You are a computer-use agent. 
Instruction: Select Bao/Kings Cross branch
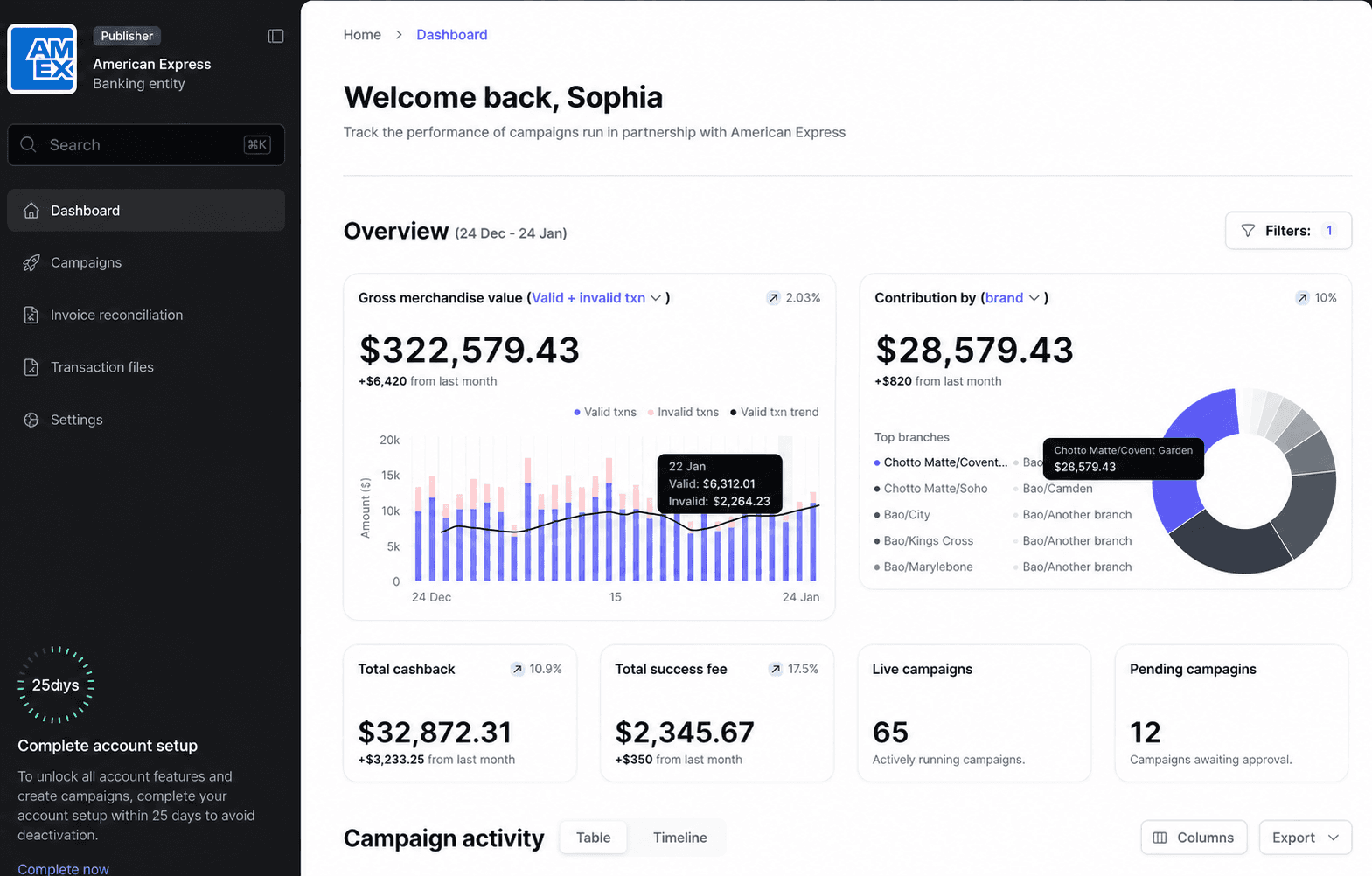coord(923,541)
